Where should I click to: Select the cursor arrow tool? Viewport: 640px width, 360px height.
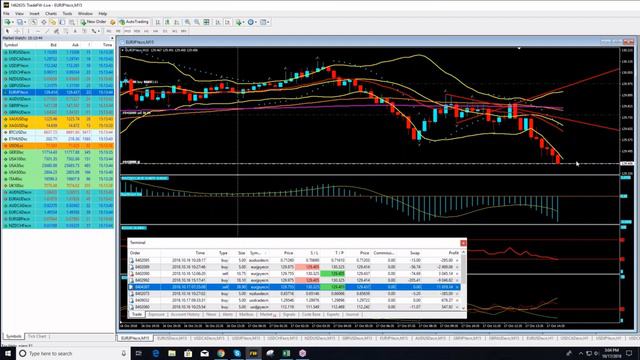7,31
